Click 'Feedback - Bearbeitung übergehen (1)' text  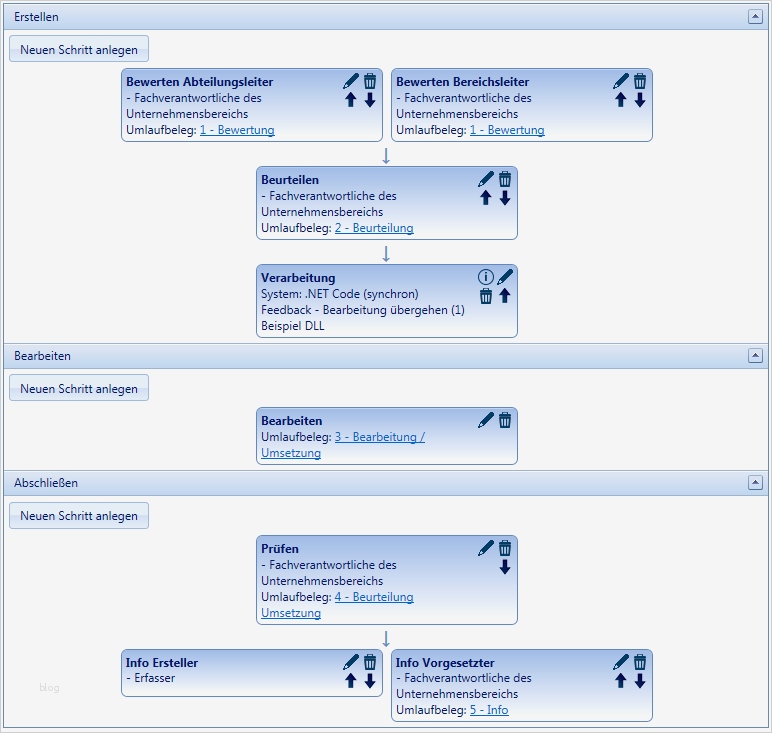click(363, 310)
